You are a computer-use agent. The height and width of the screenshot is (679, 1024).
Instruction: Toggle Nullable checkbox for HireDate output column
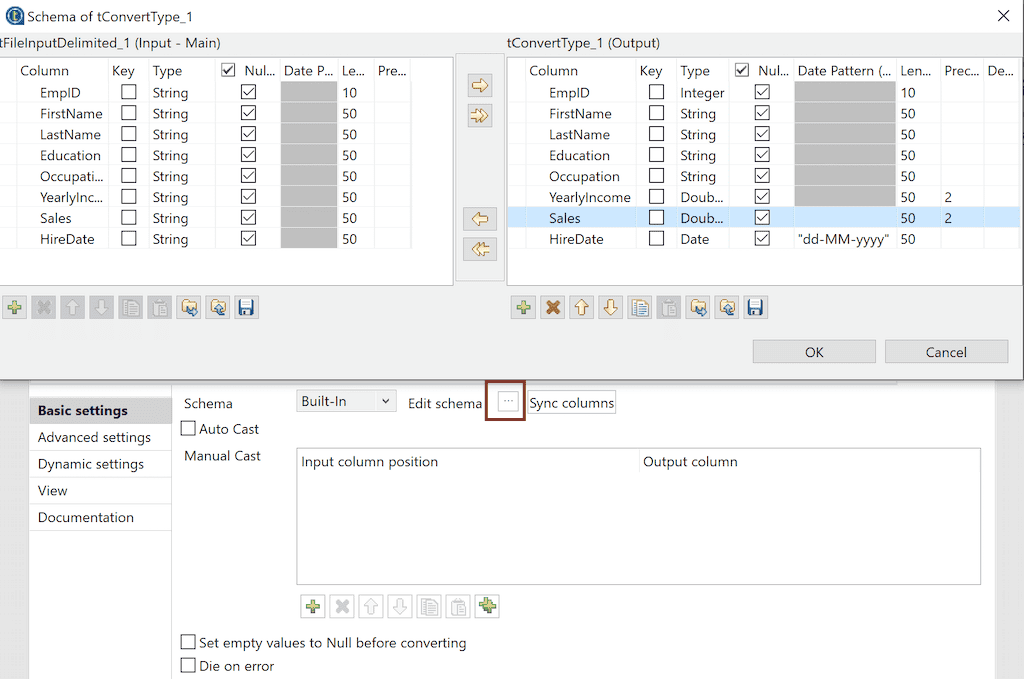pyautogui.click(x=763, y=239)
